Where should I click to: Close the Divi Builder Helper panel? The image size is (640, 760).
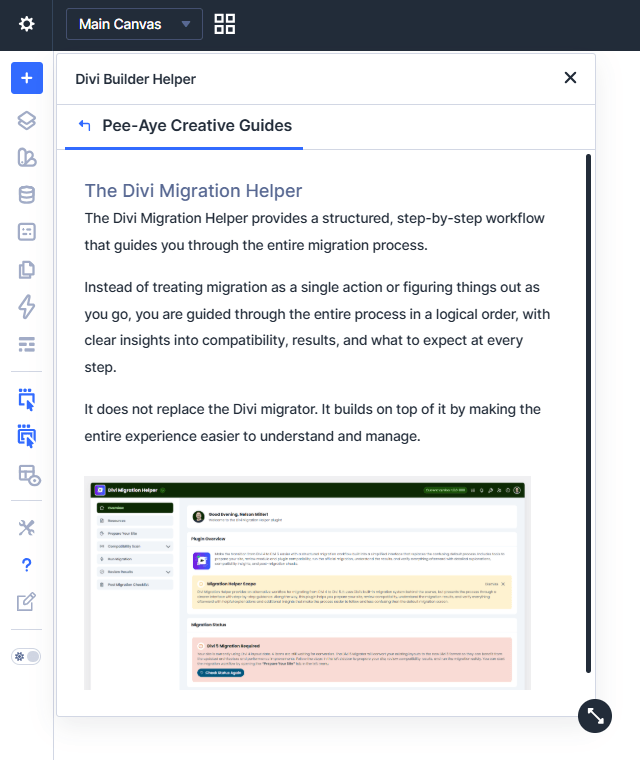point(570,78)
